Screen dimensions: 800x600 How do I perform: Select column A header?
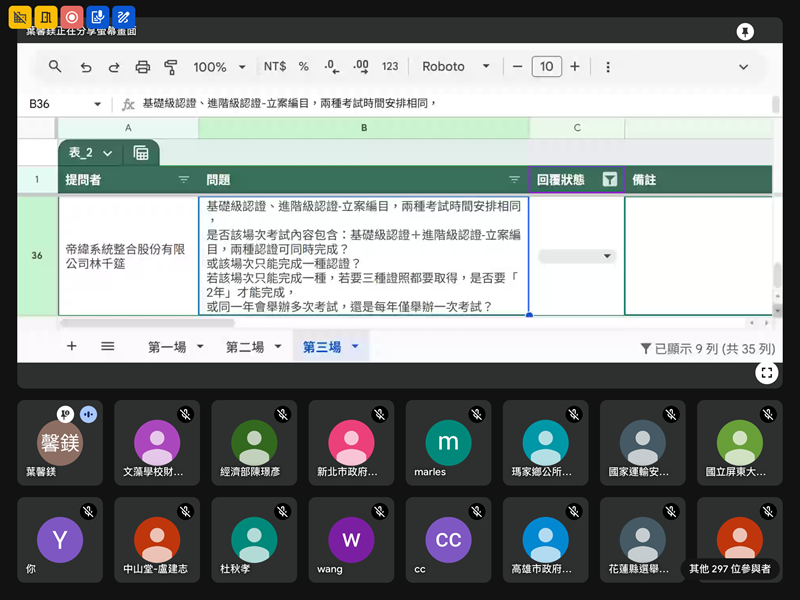[128, 128]
